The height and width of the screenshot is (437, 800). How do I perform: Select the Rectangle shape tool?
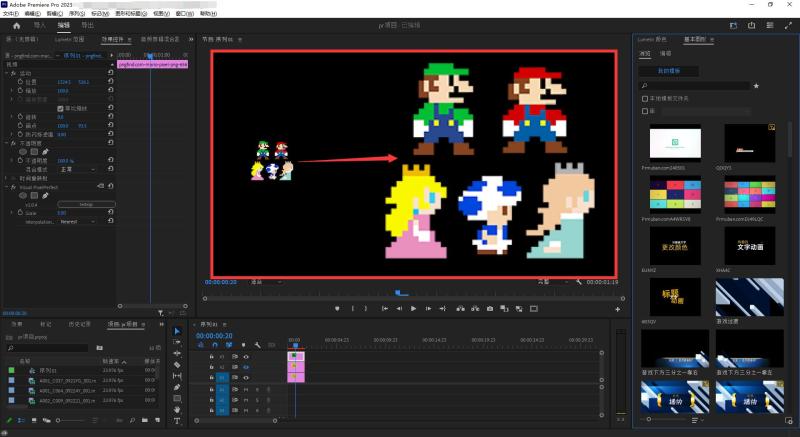pos(177,398)
